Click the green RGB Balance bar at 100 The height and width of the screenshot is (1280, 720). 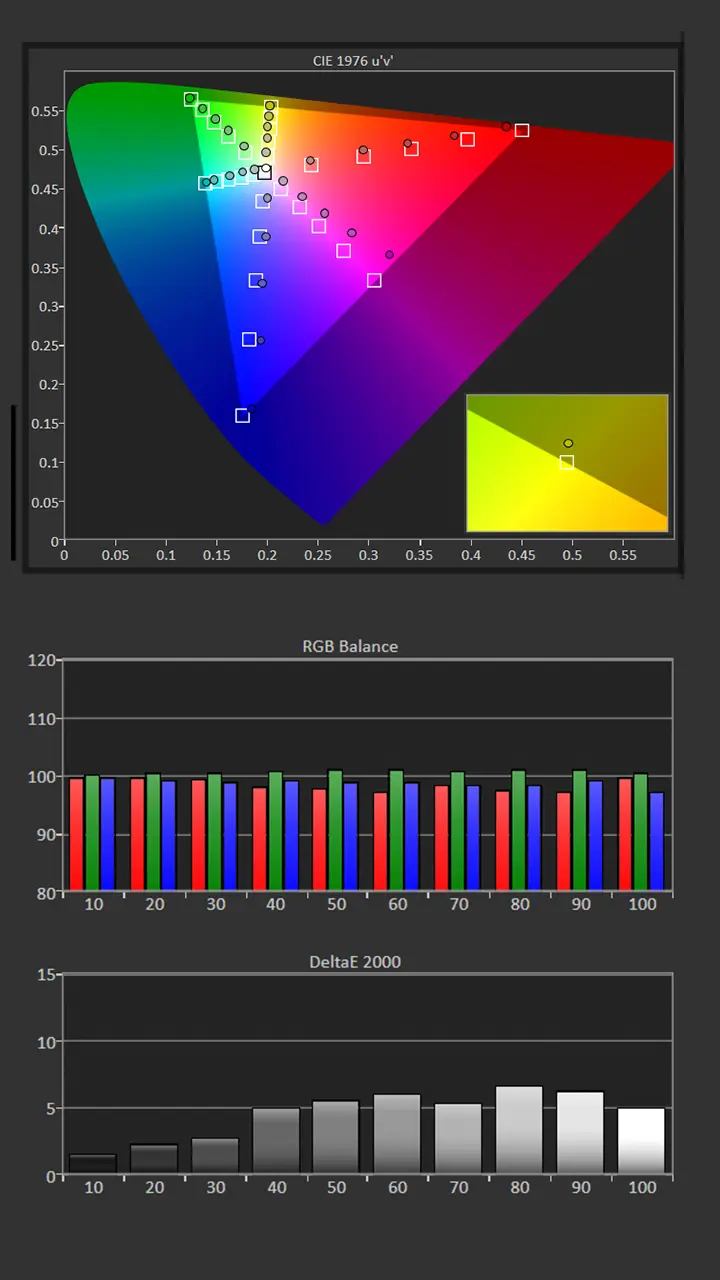click(x=641, y=832)
